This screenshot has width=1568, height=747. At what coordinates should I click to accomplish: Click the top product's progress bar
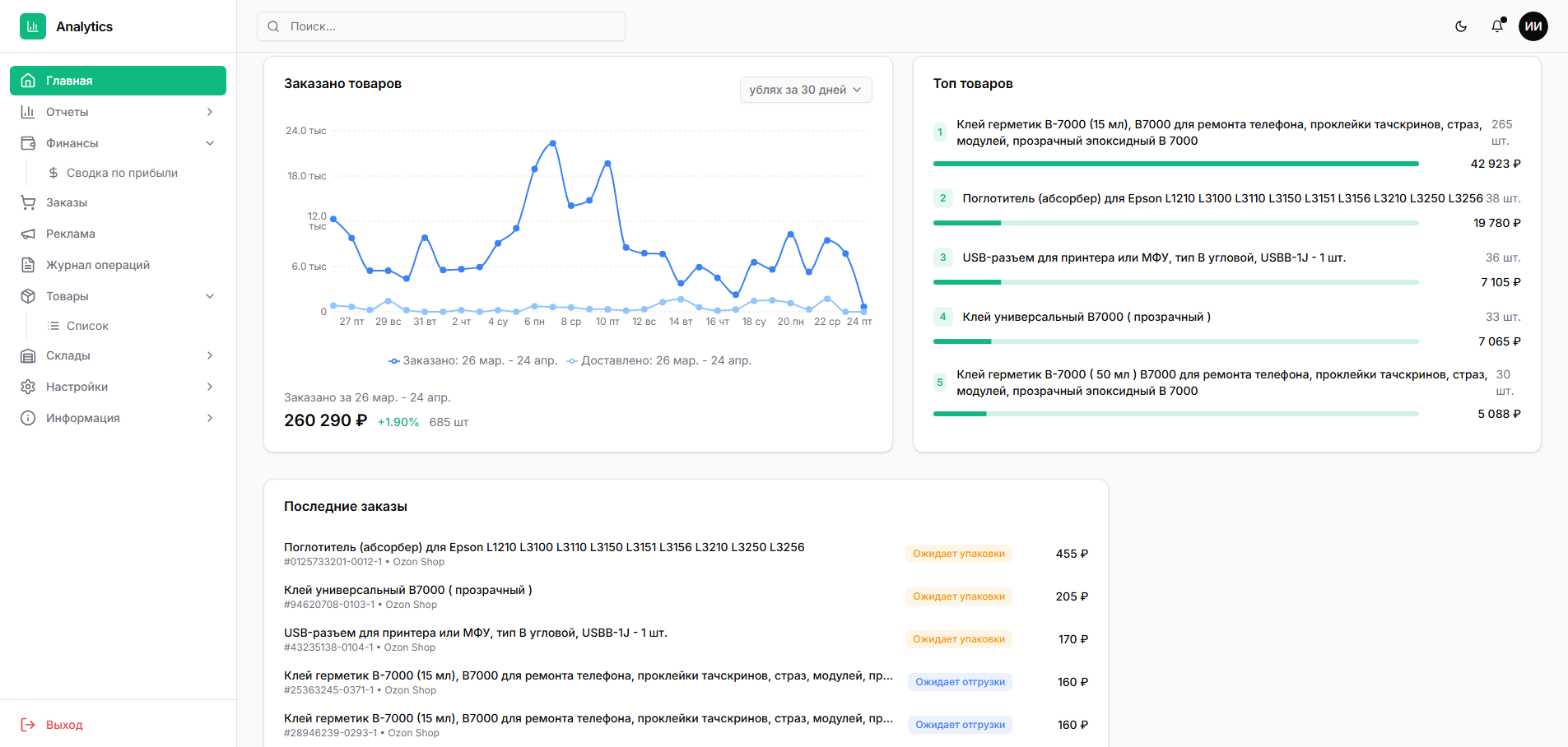(x=1175, y=164)
